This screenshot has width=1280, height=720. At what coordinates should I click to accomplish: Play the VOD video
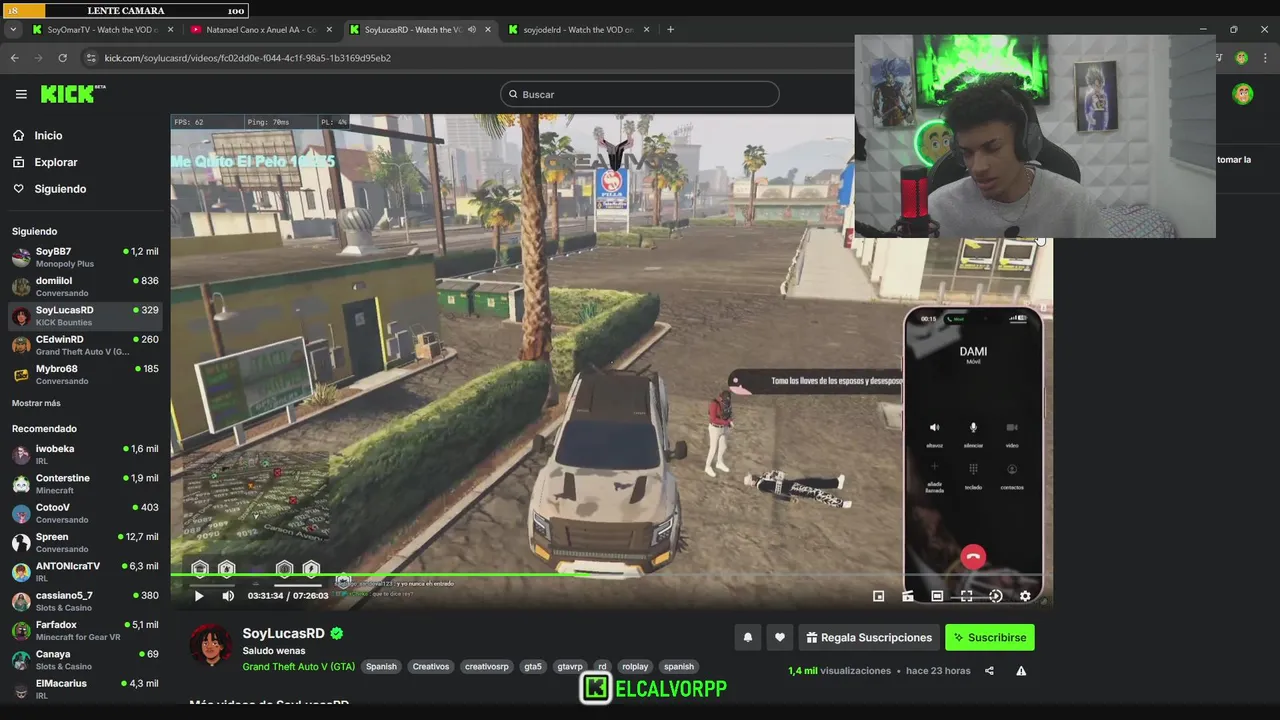[x=198, y=596]
